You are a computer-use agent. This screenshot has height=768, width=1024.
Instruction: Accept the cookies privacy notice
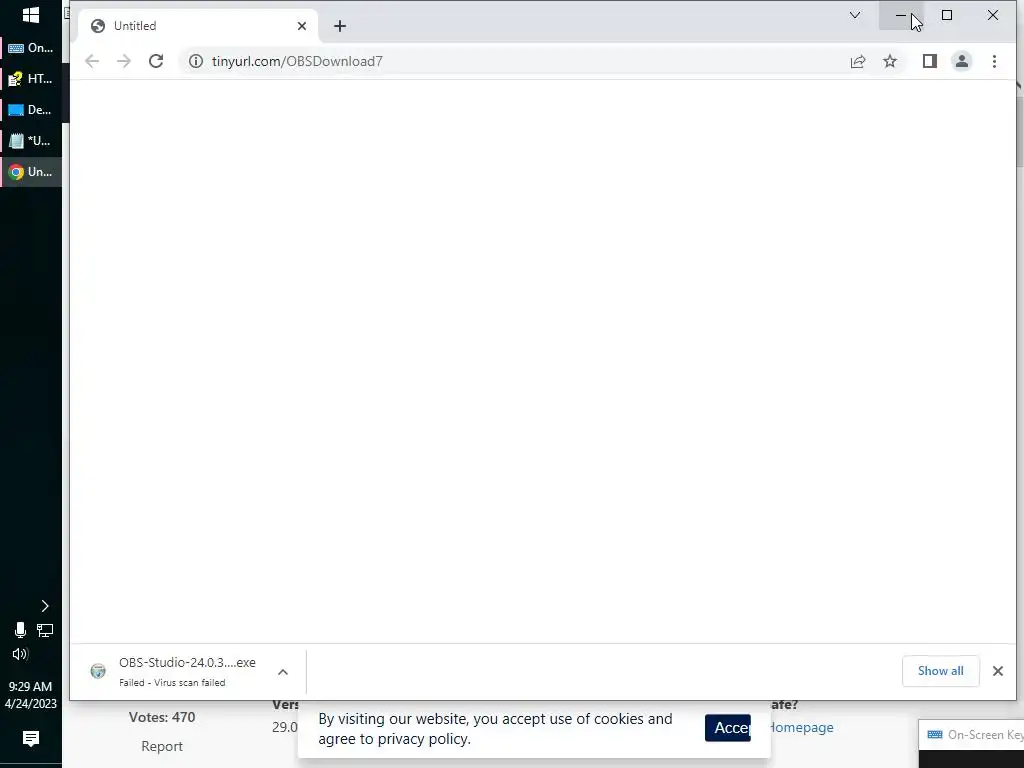728,728
